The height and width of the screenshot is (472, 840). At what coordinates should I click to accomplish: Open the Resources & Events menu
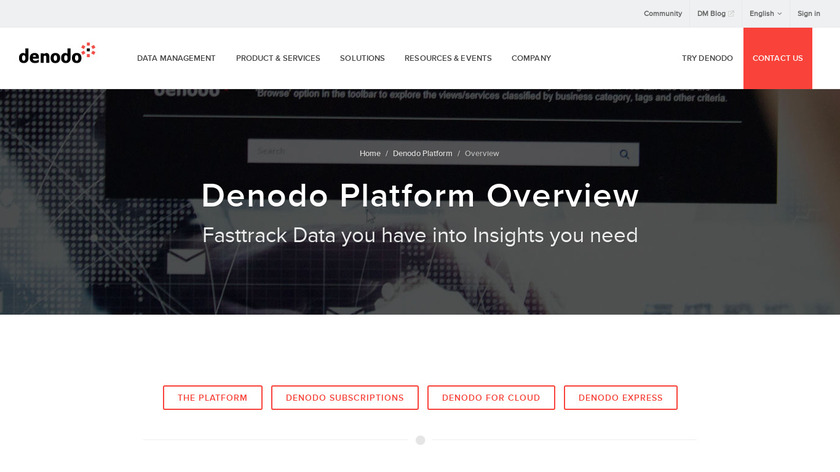(448, 58)
